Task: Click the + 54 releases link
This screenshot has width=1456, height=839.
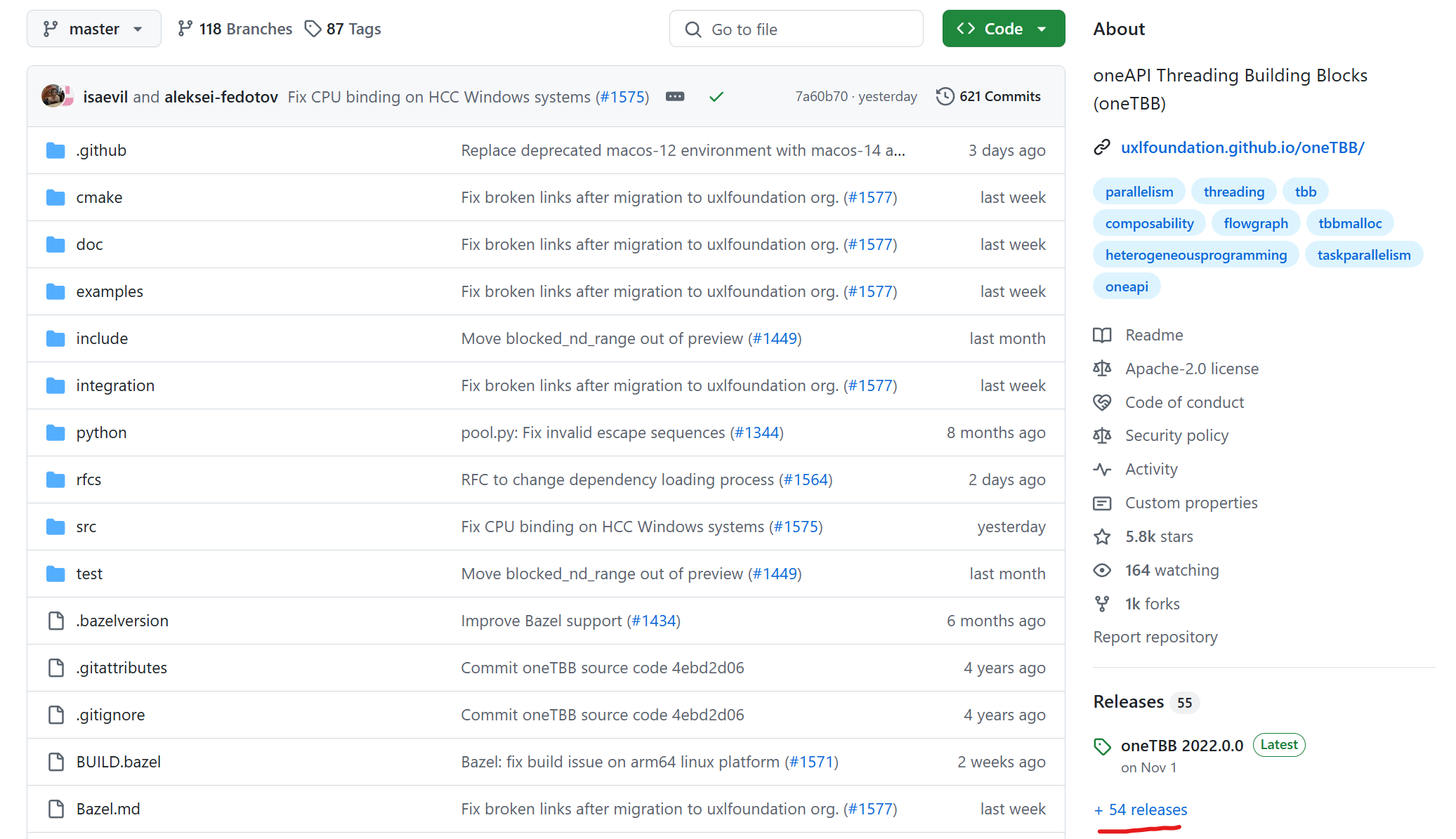Action: [x=1141, y=810]
